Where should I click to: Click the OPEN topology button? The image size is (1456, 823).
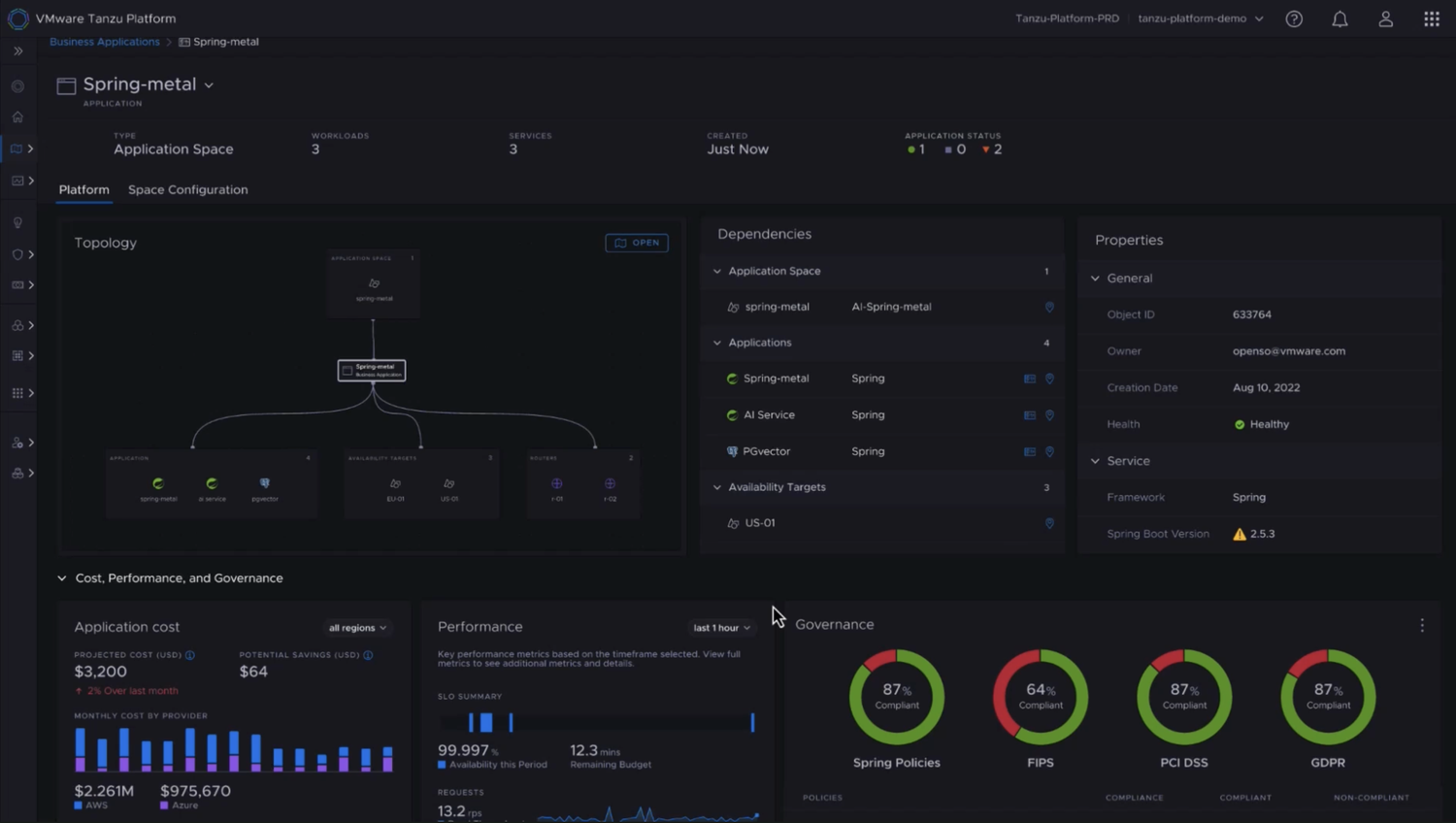[637, 243]
